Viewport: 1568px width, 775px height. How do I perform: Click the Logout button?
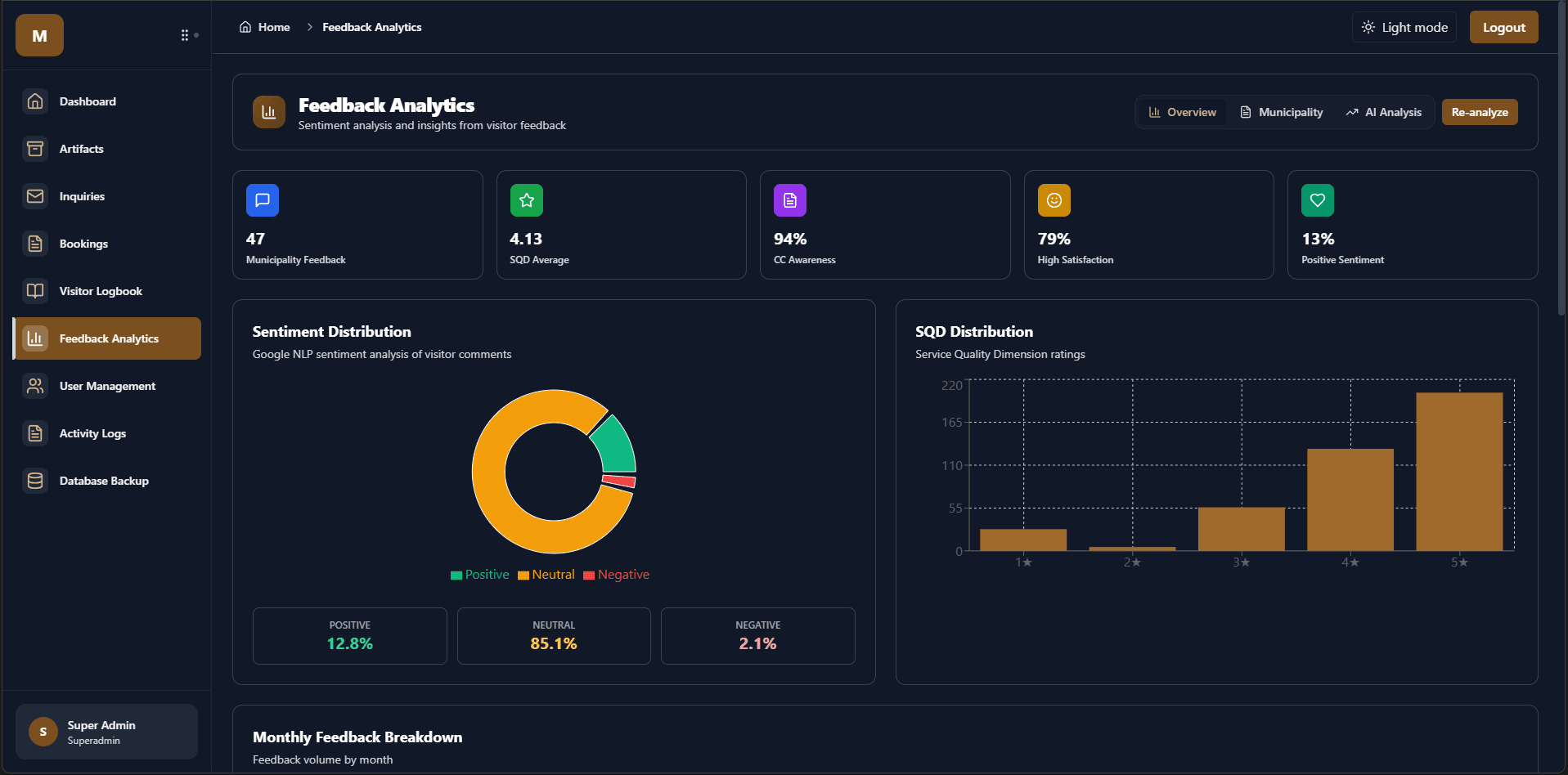click(x=1503, y=27)
